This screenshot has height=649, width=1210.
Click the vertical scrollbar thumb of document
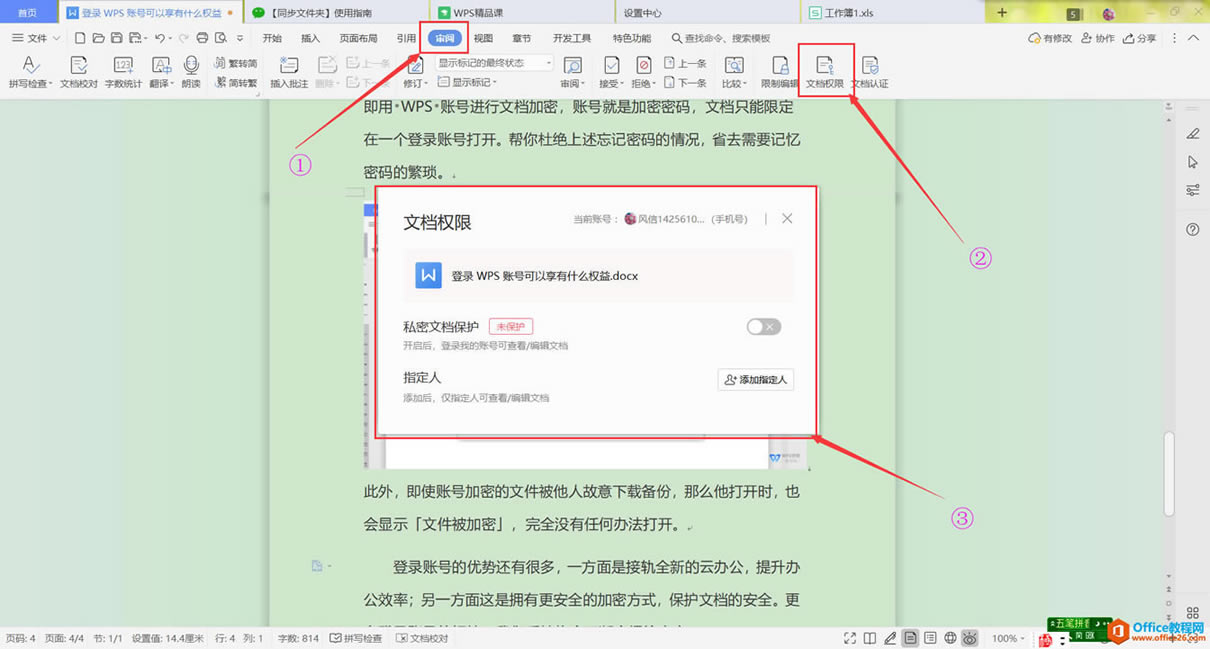[x=1169, y=474]
